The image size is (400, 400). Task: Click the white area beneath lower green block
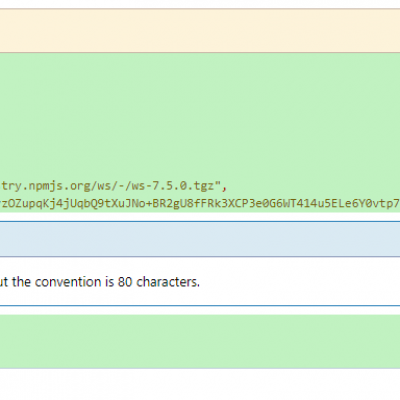pyautogui.click(x=200, y=384)
